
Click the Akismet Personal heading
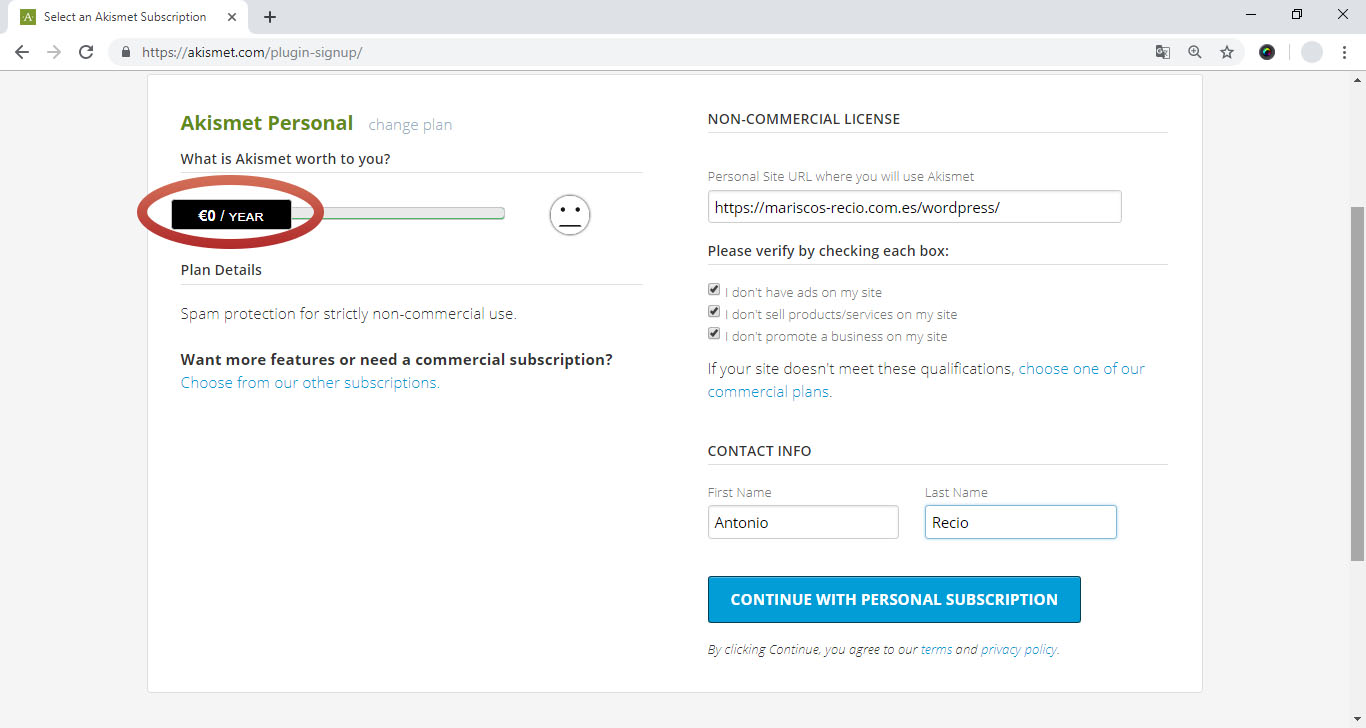267,123
